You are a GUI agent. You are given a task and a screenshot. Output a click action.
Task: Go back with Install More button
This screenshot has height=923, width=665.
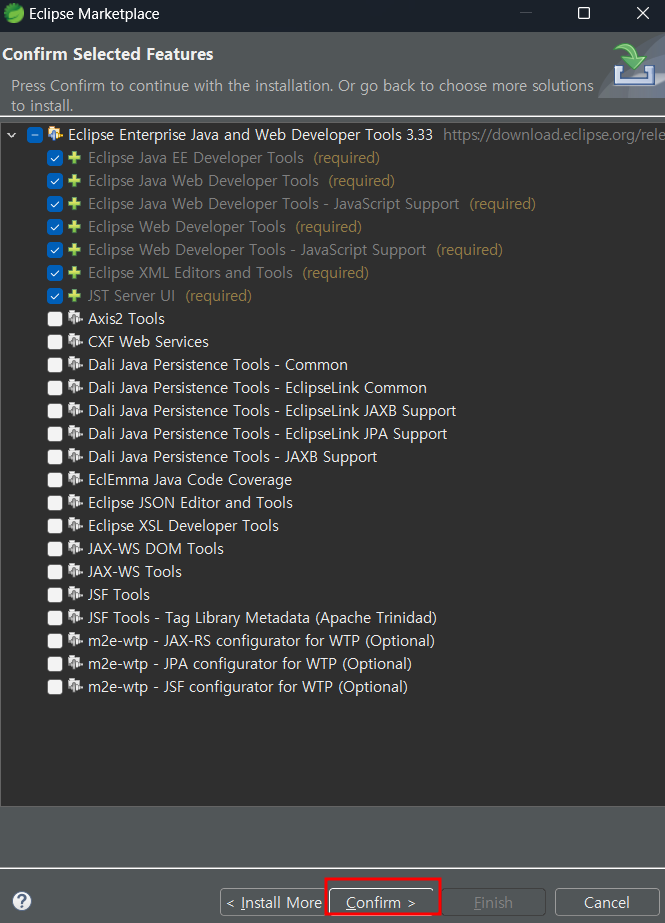tap(274, 902)
